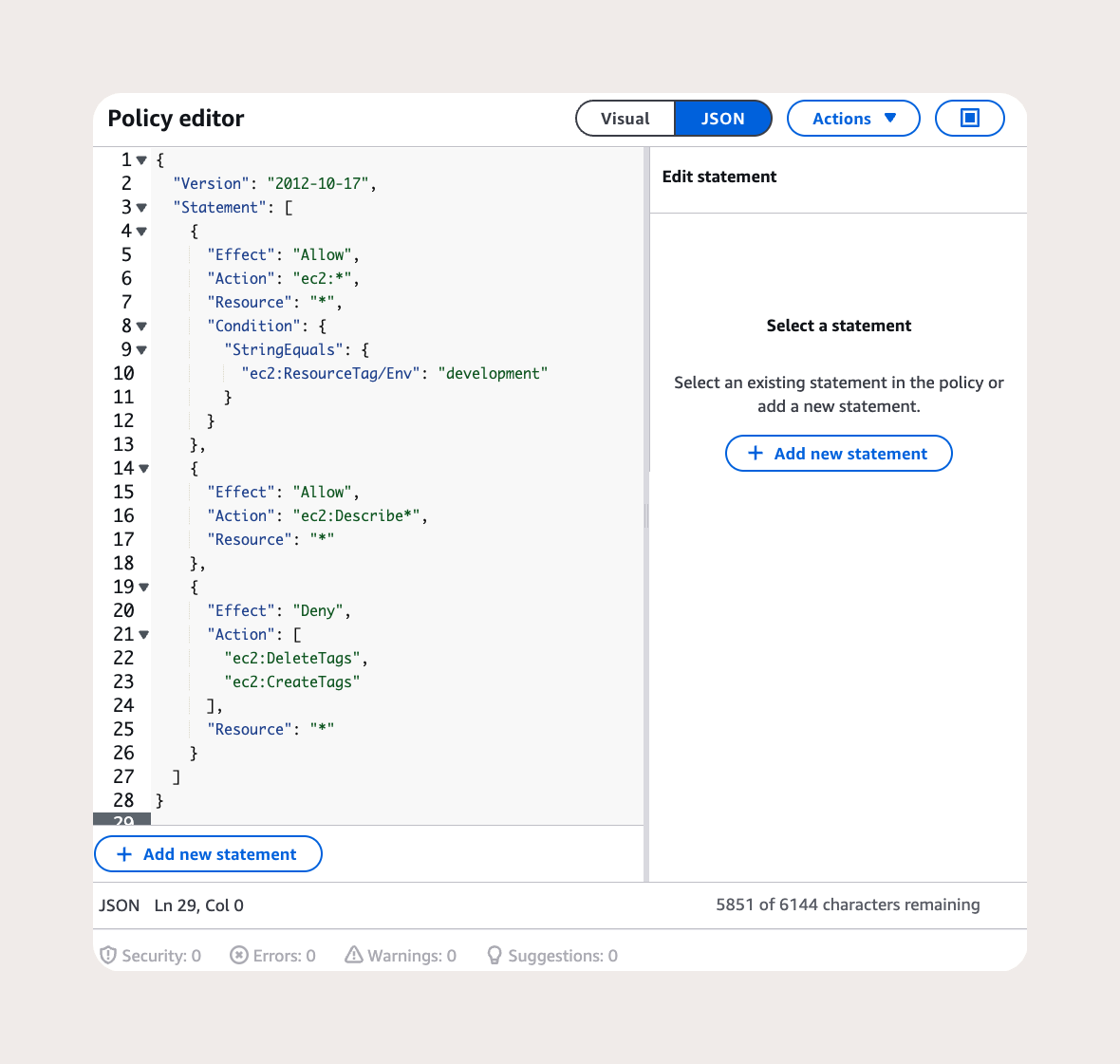Click the Security: 0 status indicator
This screenshot has width=1120, height=1064.
click(x=151, y=956)
